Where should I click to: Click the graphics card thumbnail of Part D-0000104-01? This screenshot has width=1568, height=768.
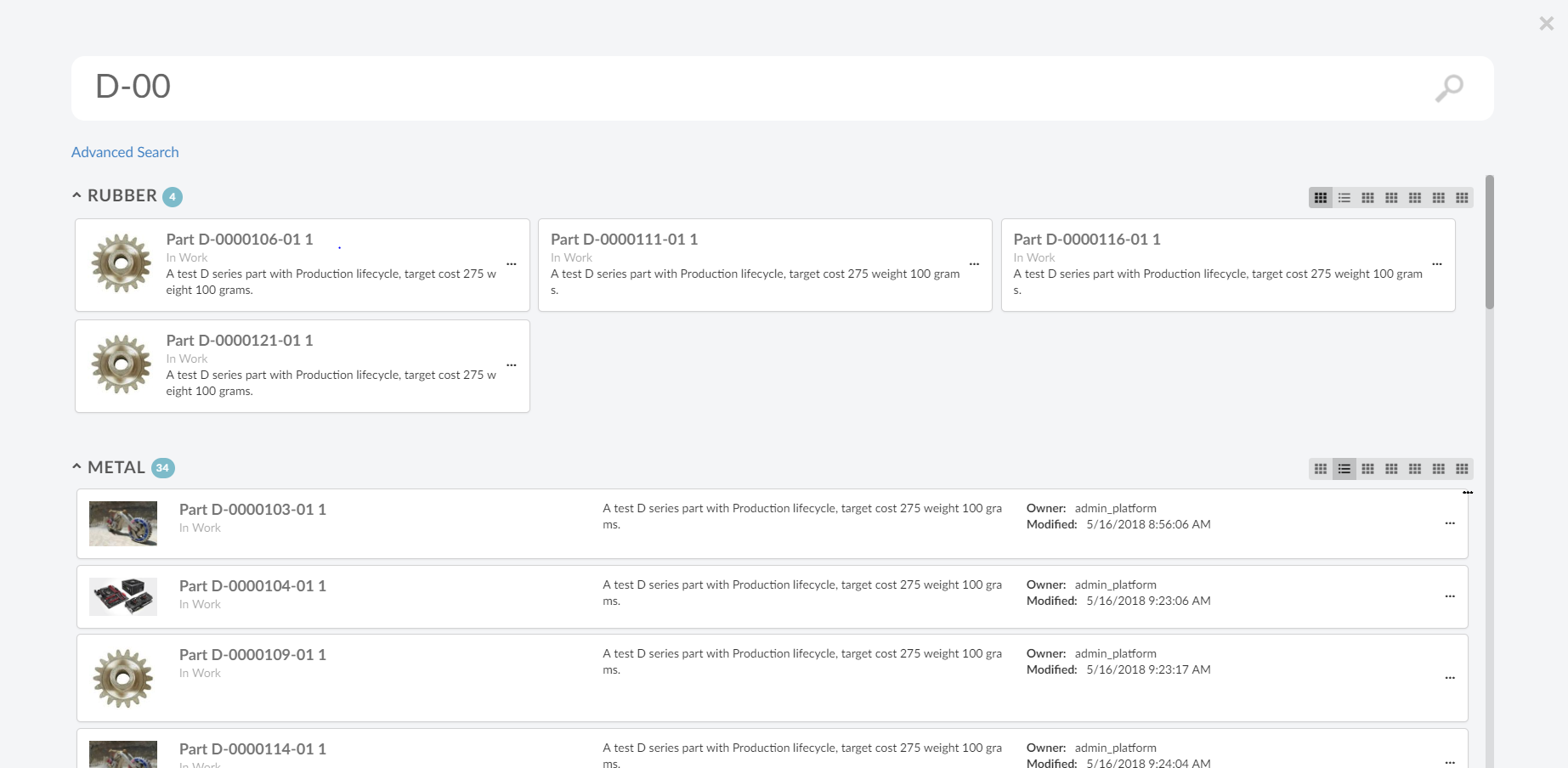pyautogui.click(x=123, y=596)
